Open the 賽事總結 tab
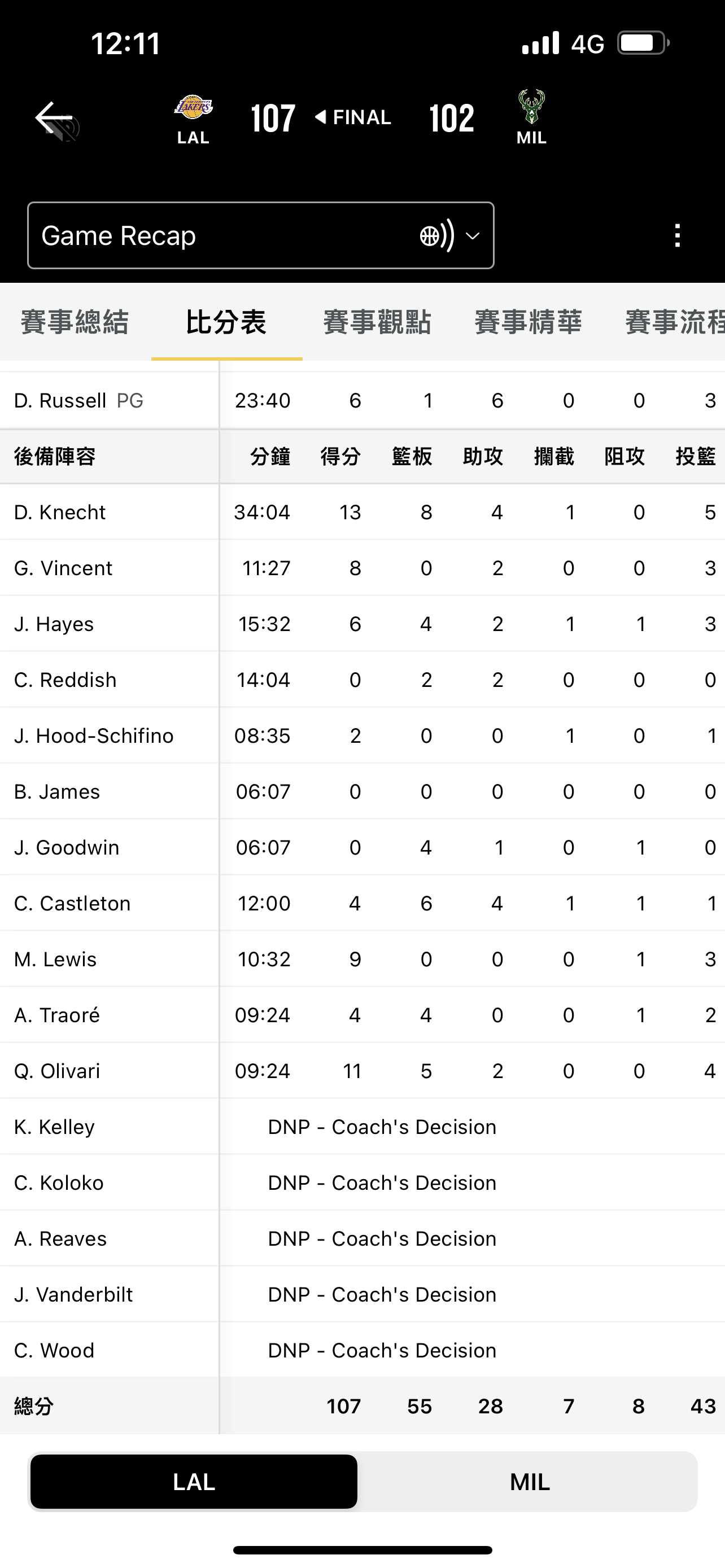Screen dimensions: 725x1568 pyautogui.click(x=75, y=322)
